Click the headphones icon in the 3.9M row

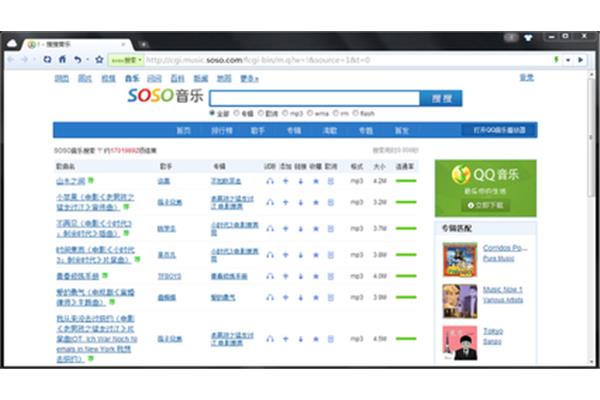(270, 297)
